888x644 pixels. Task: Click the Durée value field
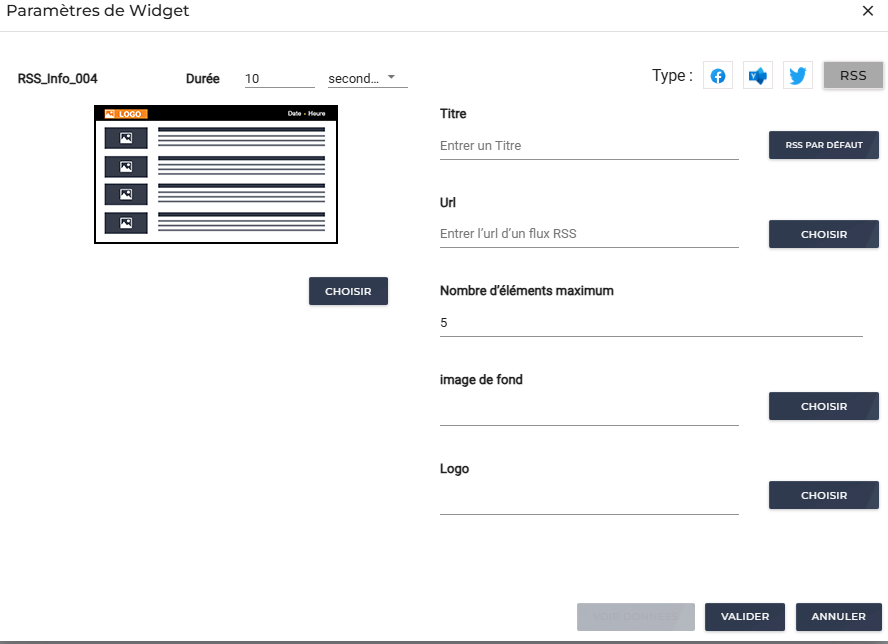coord(279,78)
